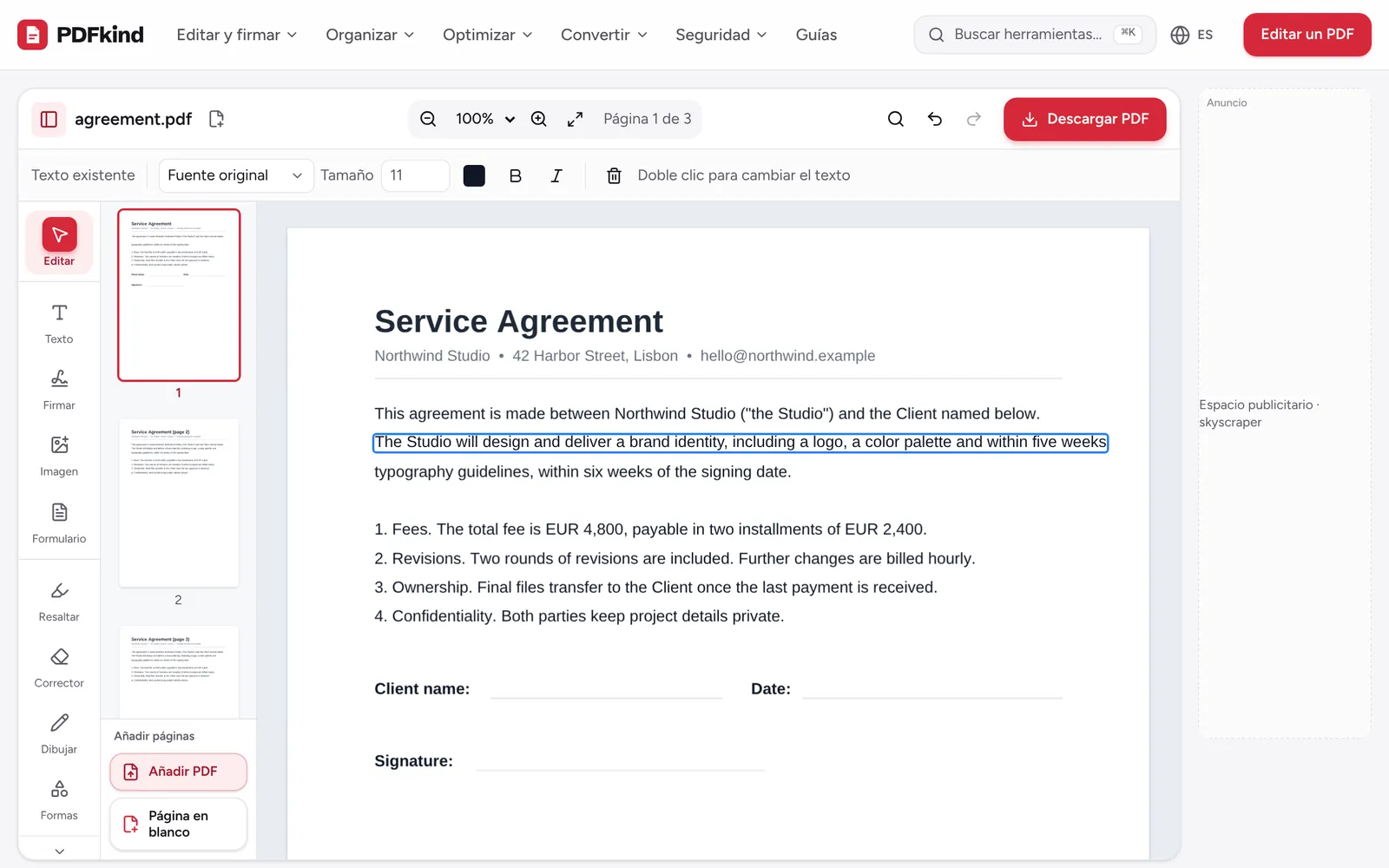Open the Editar y firmar menu
The width and height of the screenshot is (1389, 868).
click(236, 35)
